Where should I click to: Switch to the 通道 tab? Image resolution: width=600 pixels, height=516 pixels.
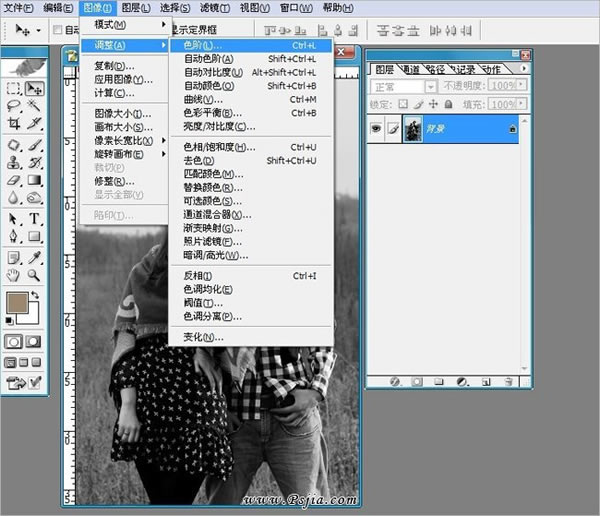411,69
